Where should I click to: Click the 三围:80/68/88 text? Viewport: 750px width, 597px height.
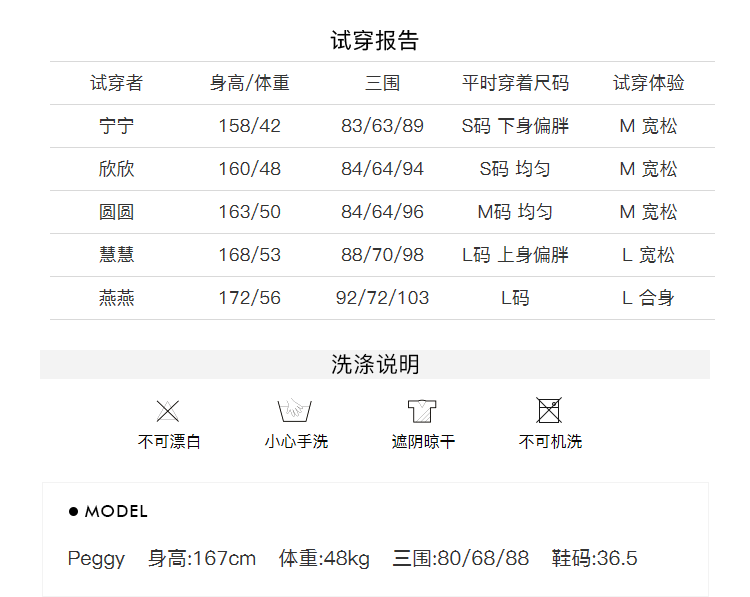[x=461, y=559]
